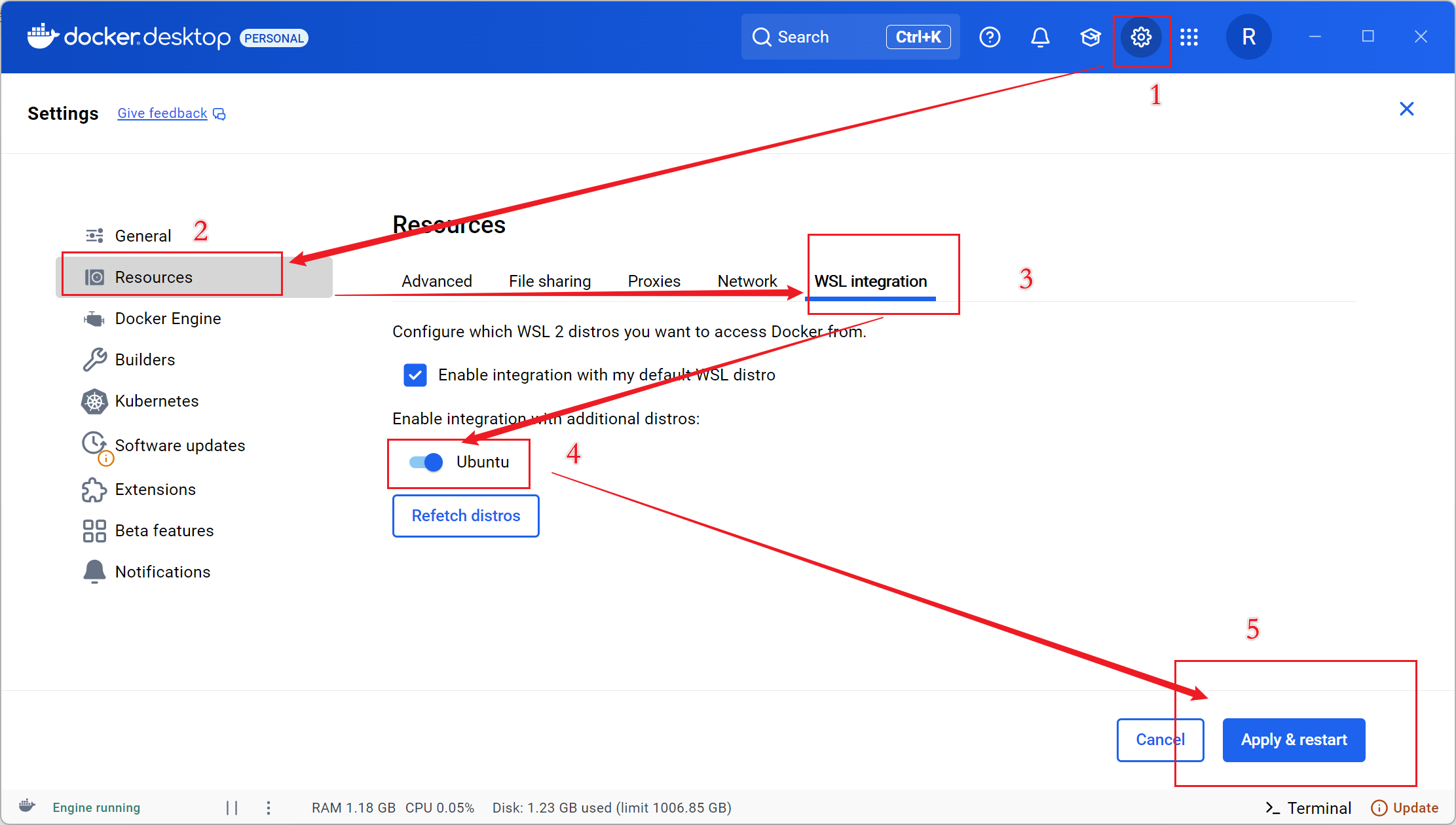
Task: Open Software updates settings
Action: pos(194,445)
